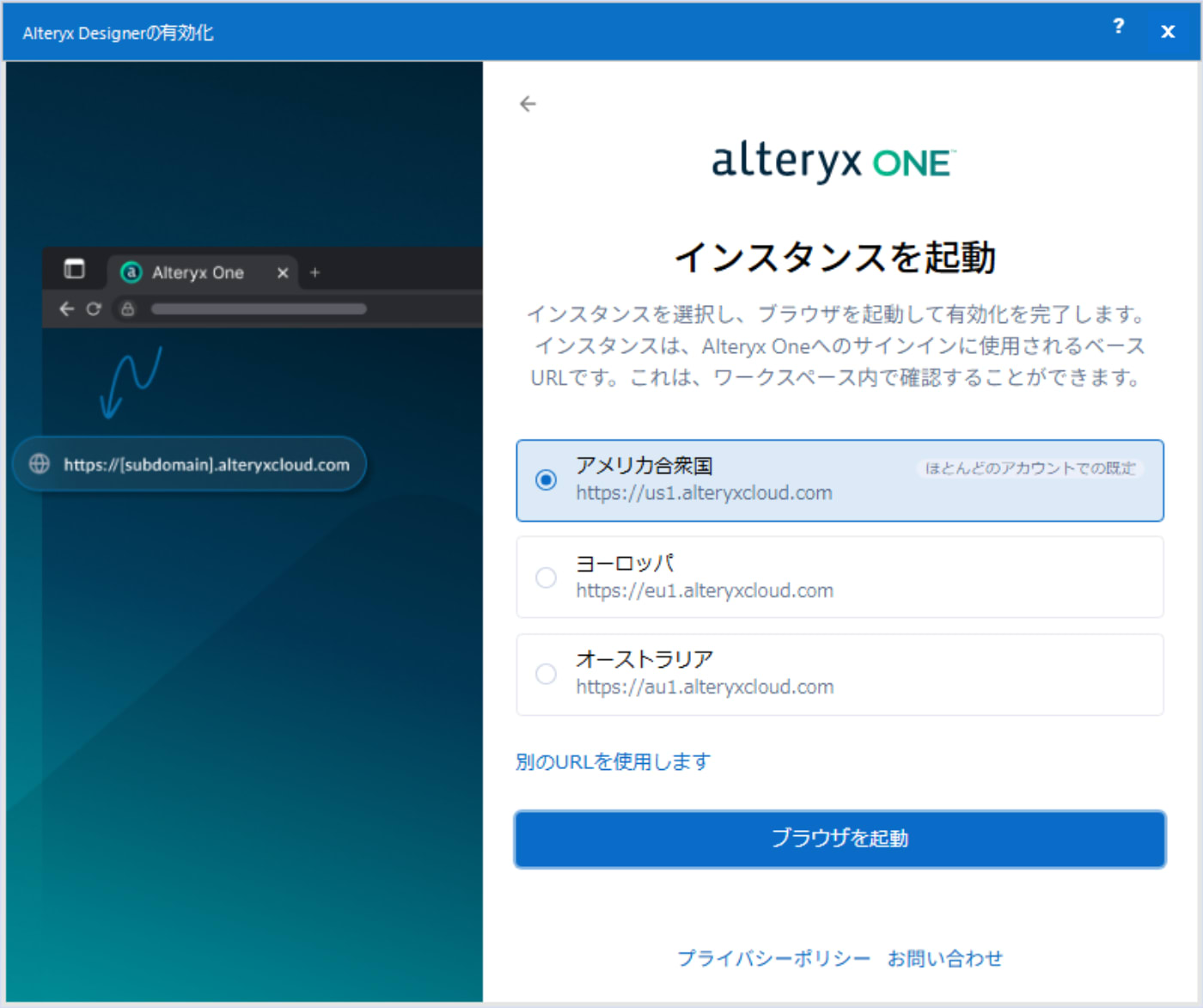Click the padlock icon in the illustrated address bar
This screenshot has width=1203, height=1008.
pos(127,309)
